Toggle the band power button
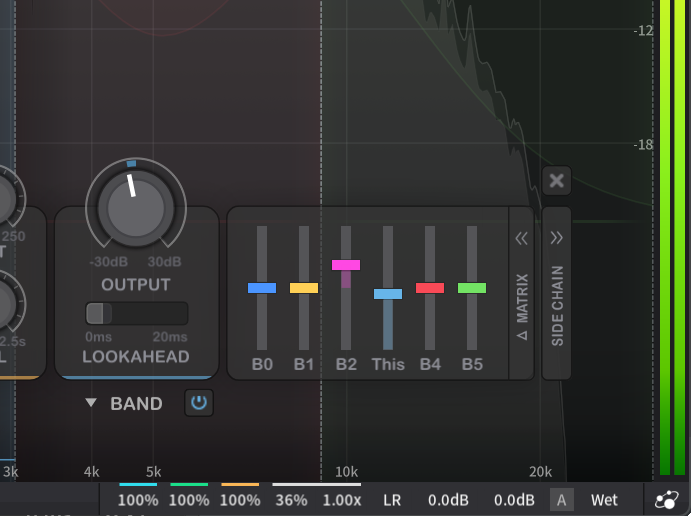The image size is (691, 516). tap(199, 404)
